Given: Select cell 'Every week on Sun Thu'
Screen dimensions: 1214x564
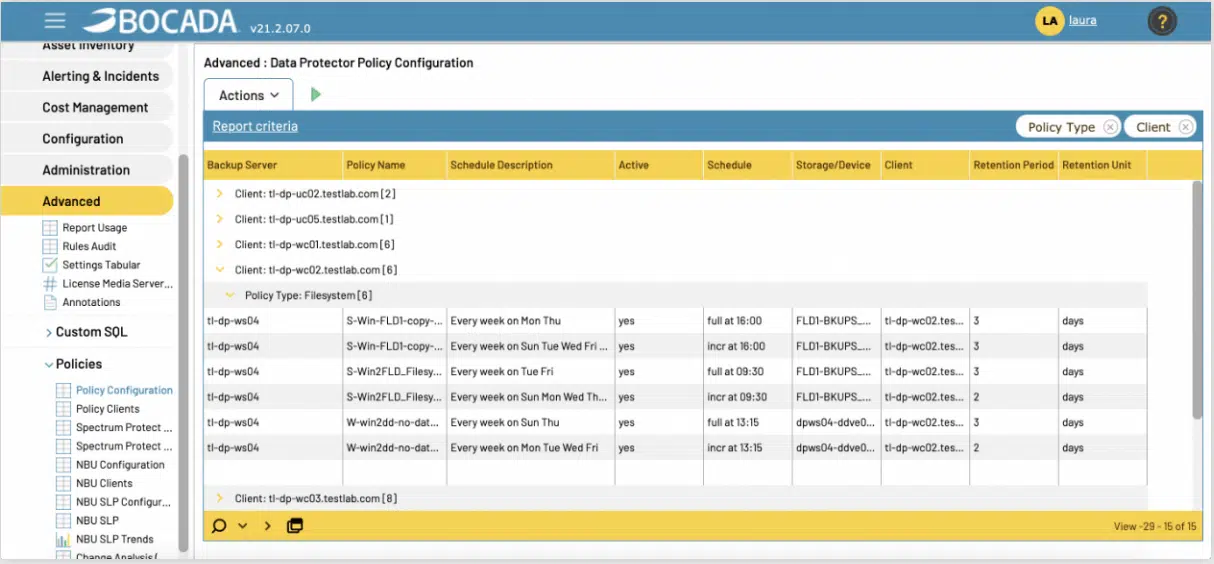Looking at the screenshot, I should (530, 422).
